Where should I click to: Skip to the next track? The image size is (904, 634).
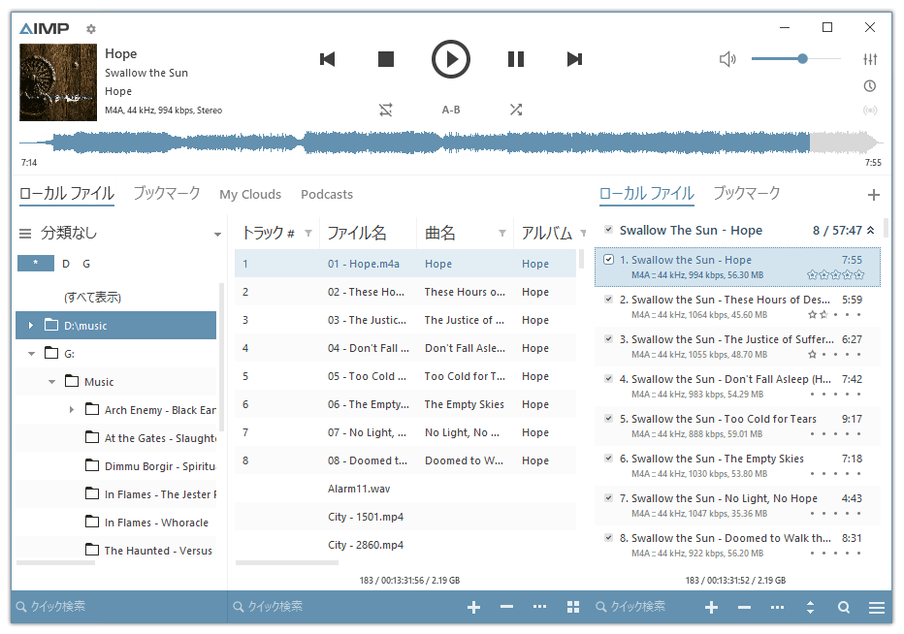pos(574,59)
